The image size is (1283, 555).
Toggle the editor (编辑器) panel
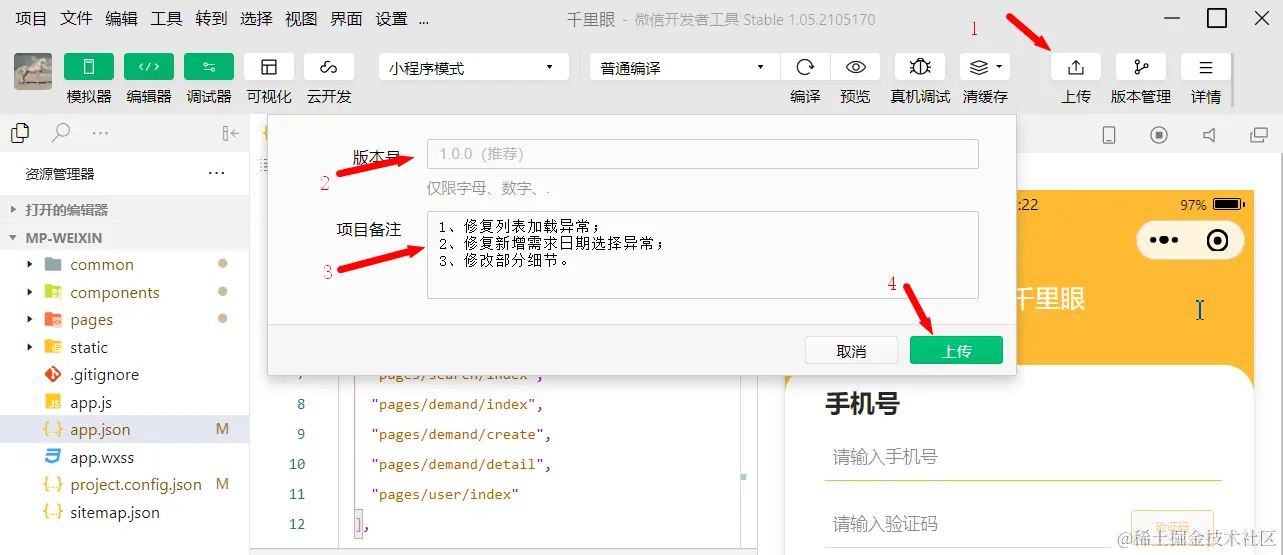[149, 67]
